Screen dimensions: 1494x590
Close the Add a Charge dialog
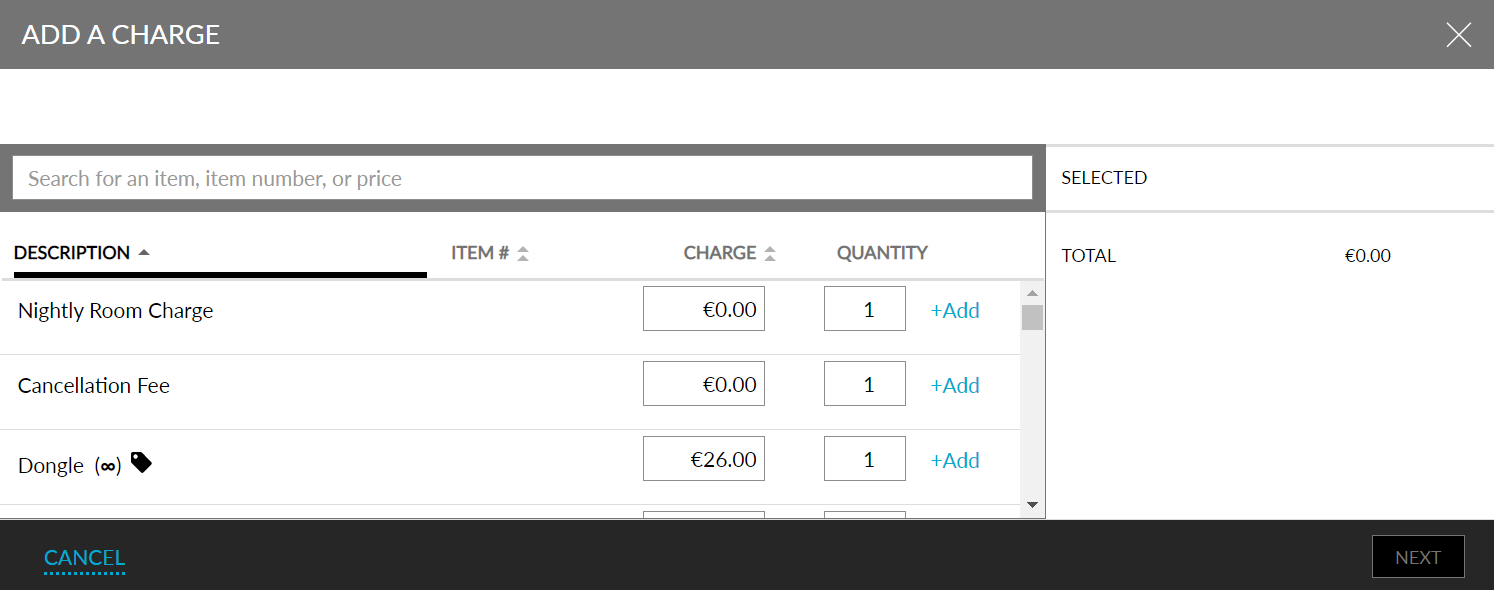click(1459, 35)
